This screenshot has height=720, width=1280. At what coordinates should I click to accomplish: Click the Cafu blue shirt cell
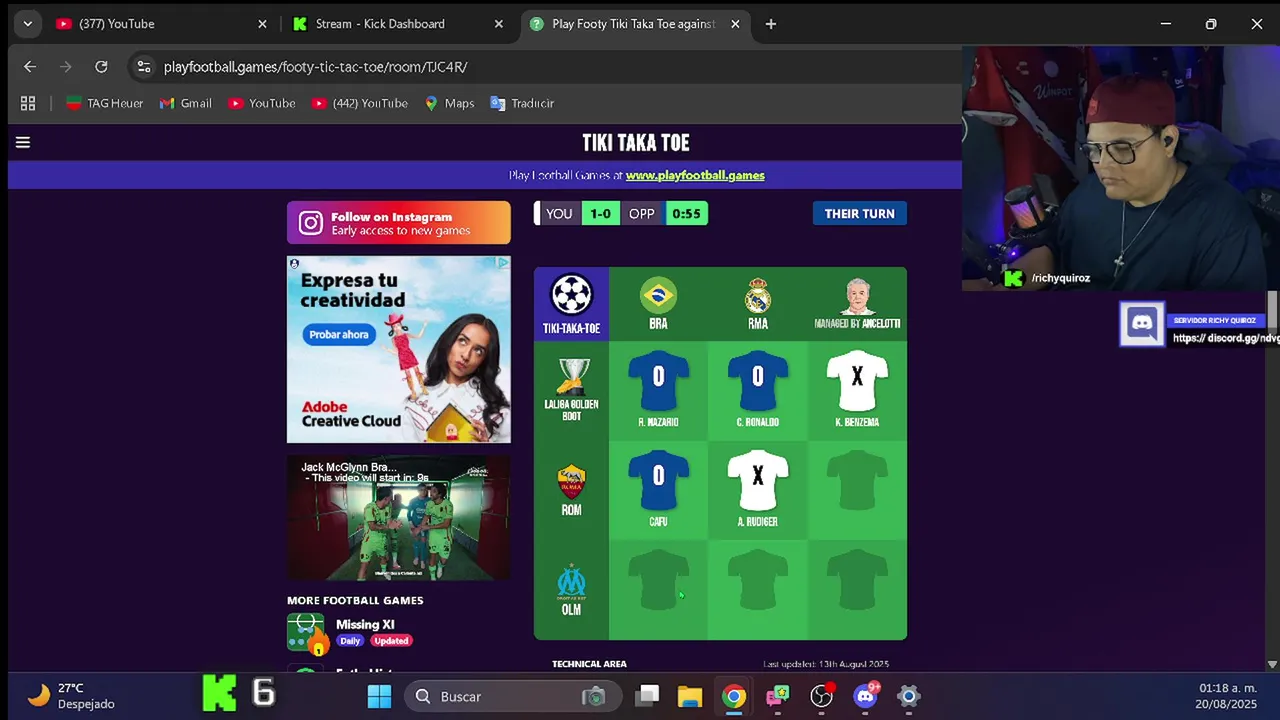[x=658, y=481]
